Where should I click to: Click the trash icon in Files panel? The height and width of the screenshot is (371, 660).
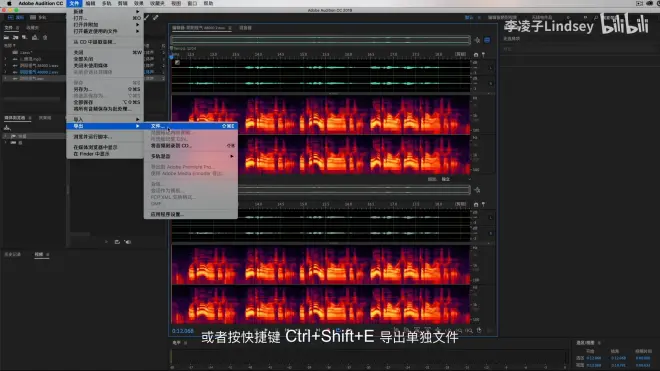45,37
